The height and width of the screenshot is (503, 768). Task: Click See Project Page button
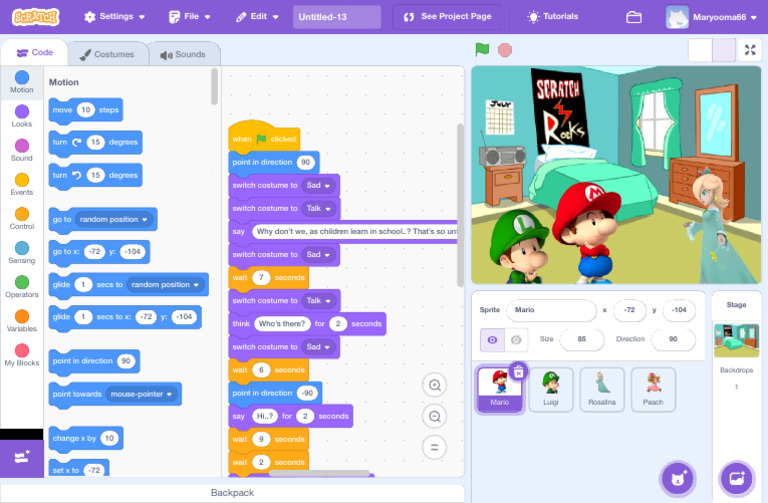[447, 17]
